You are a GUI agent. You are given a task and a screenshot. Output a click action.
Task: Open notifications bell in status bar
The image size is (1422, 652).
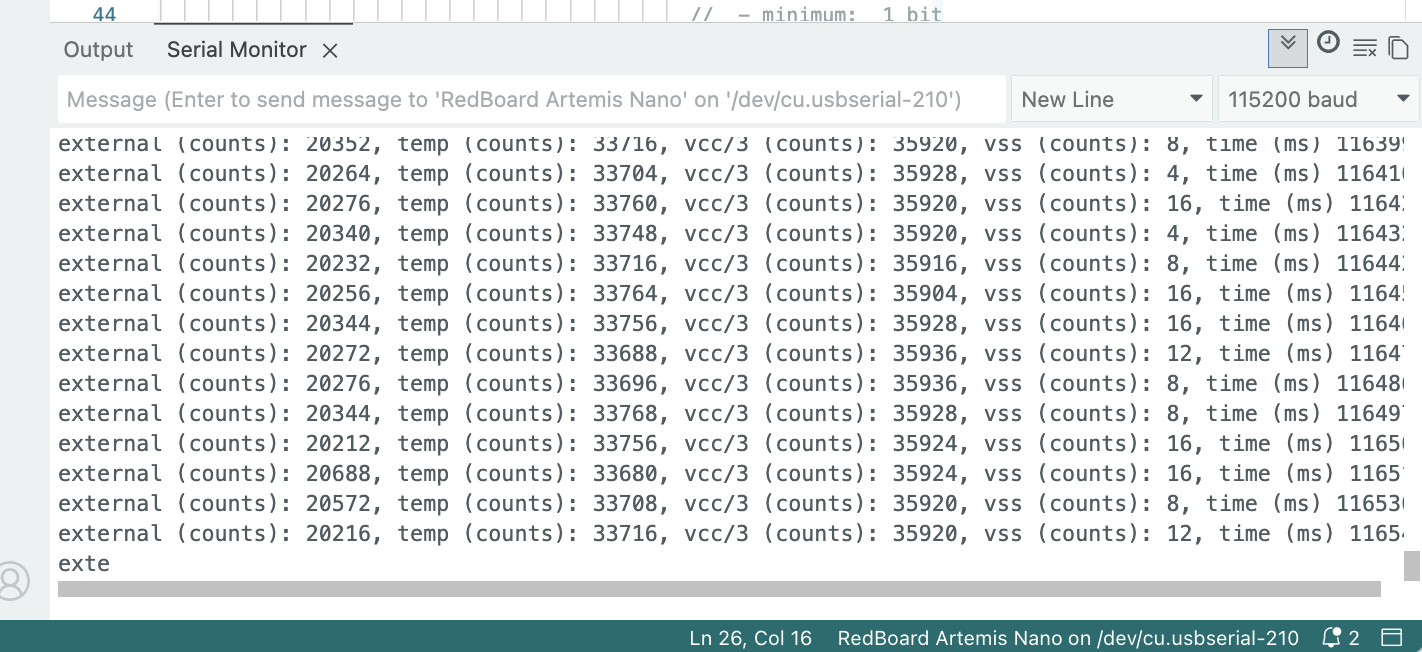click(1340, 637)
